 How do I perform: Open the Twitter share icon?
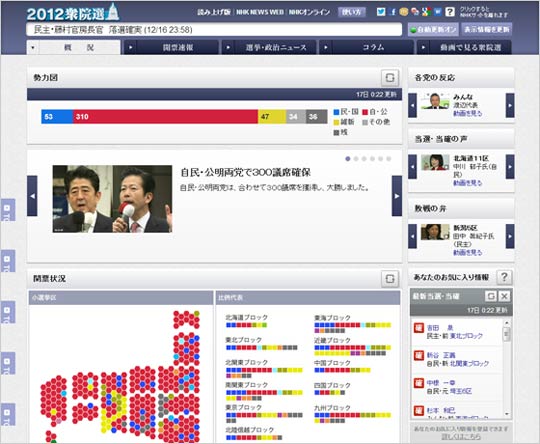tap(381, 12)
